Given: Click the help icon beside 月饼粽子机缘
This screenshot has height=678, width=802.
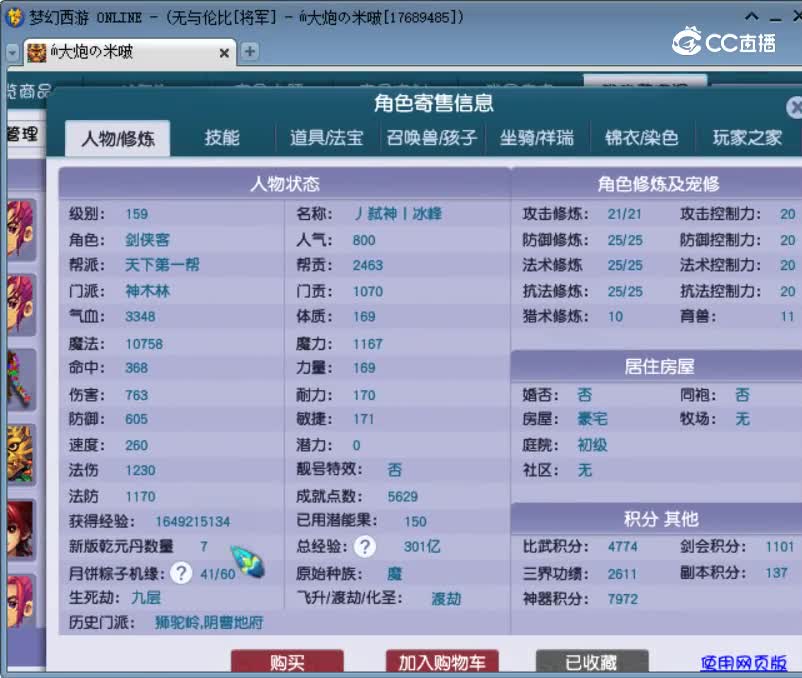Looking at the screenshot, I should coord(181,573).
